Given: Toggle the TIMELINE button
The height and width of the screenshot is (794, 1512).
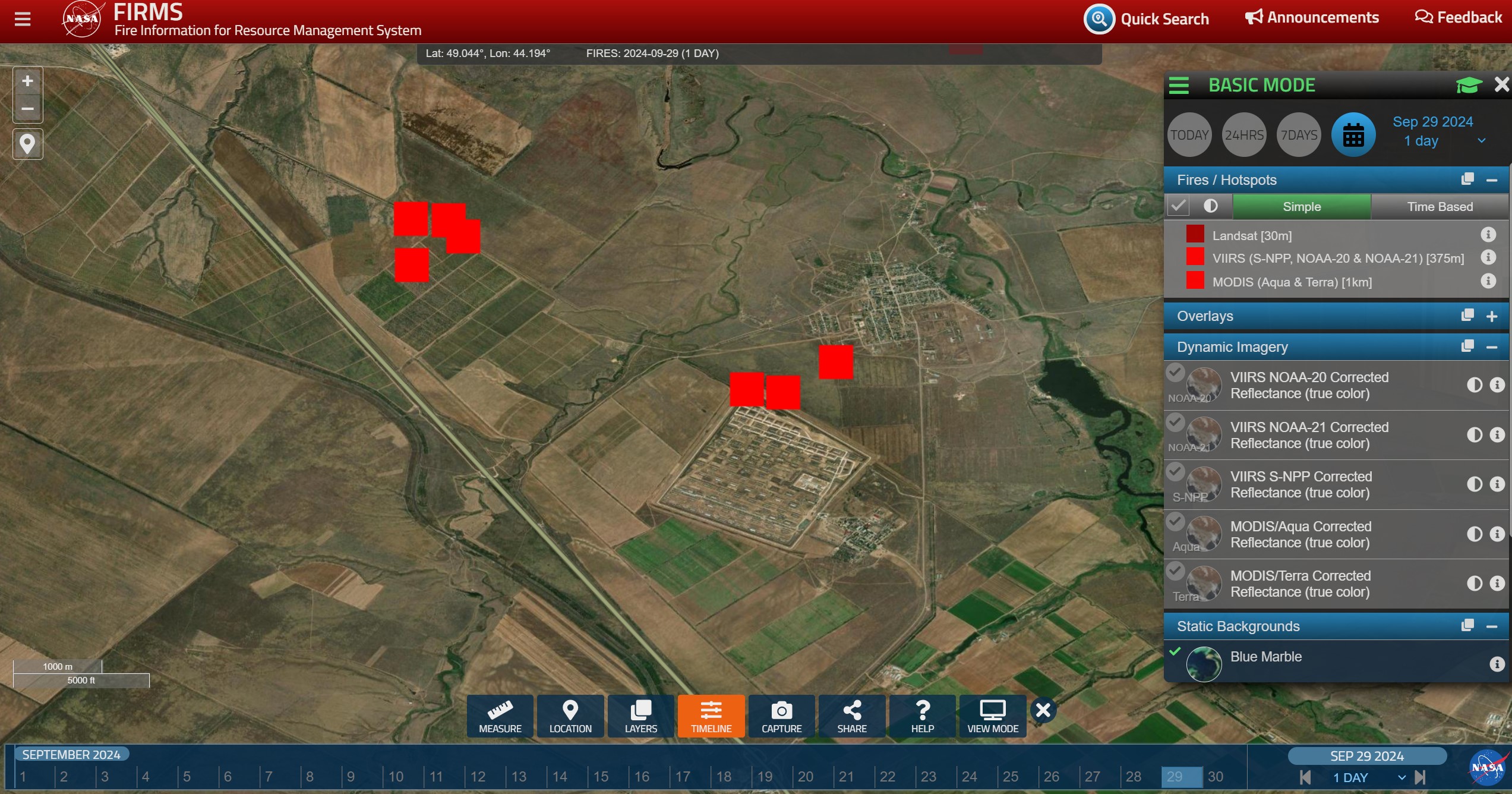Looking at the screenshot, I should point(711,716).
